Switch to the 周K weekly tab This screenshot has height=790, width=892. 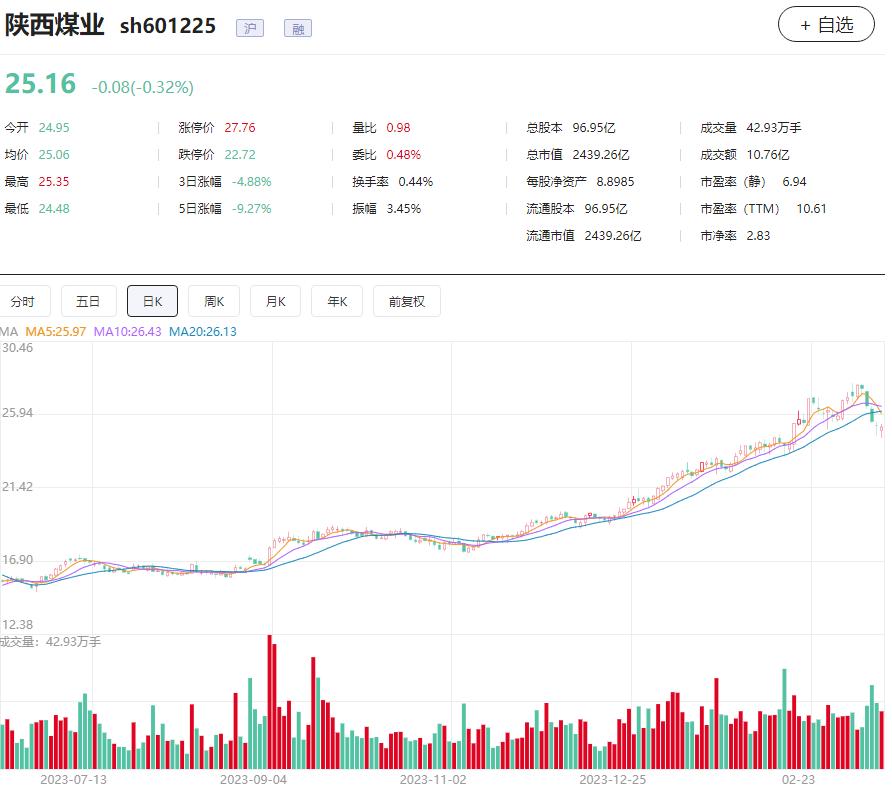[214, 301]
